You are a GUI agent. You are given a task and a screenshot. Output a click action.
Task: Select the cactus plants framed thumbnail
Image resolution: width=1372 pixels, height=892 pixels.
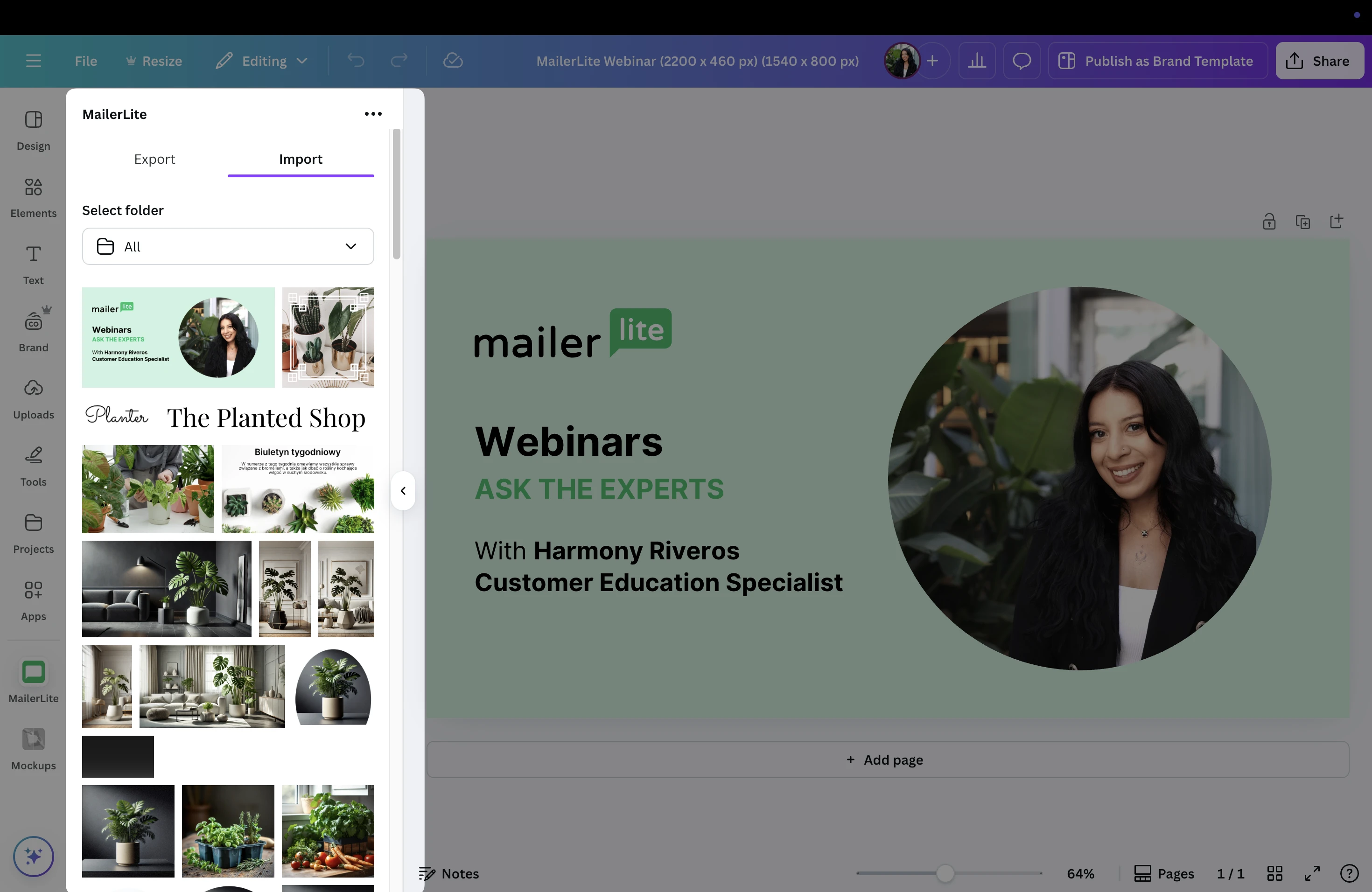(328, 337)
